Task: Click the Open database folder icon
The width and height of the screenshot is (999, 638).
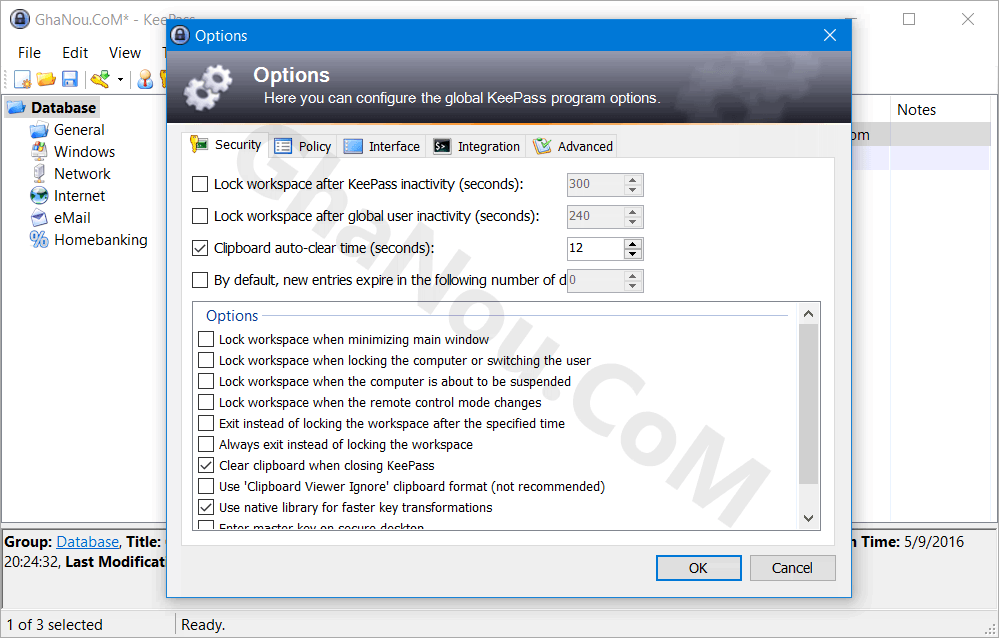Action: (x=46, y=79)
